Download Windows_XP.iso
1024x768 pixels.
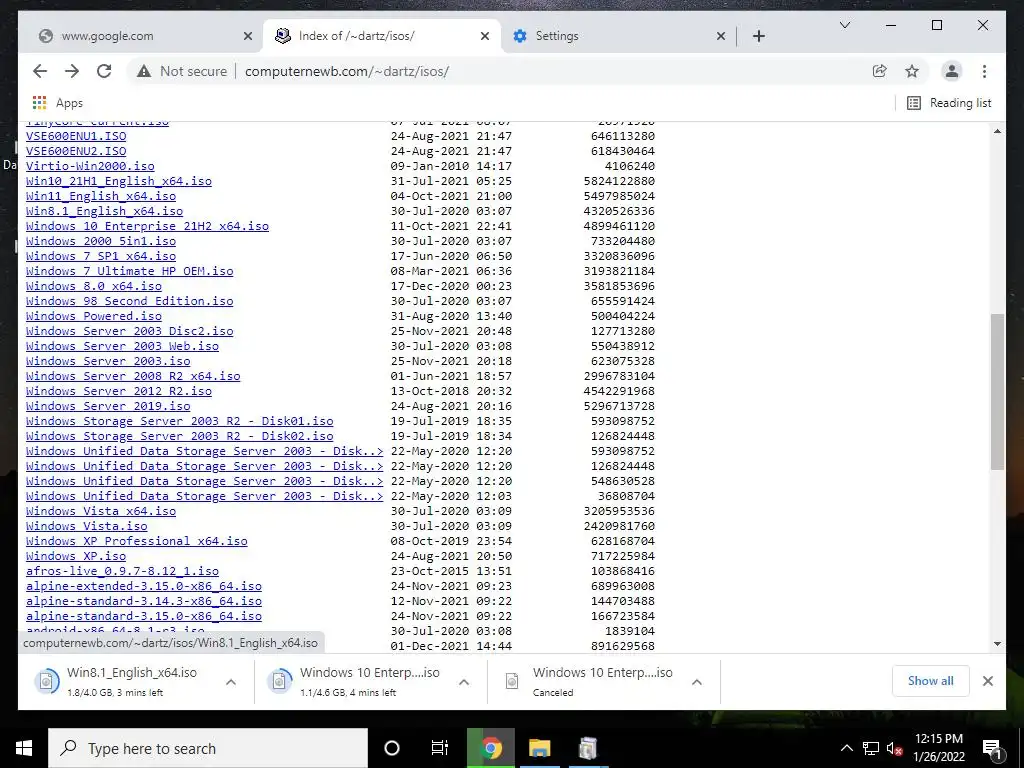(76, 556)
